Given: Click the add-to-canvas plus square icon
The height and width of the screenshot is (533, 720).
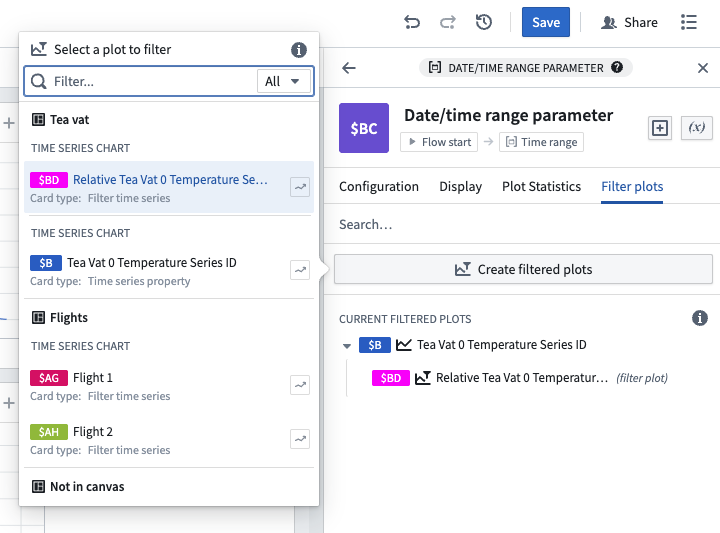Looking at the screenshot, I should [x=659, y=127].
